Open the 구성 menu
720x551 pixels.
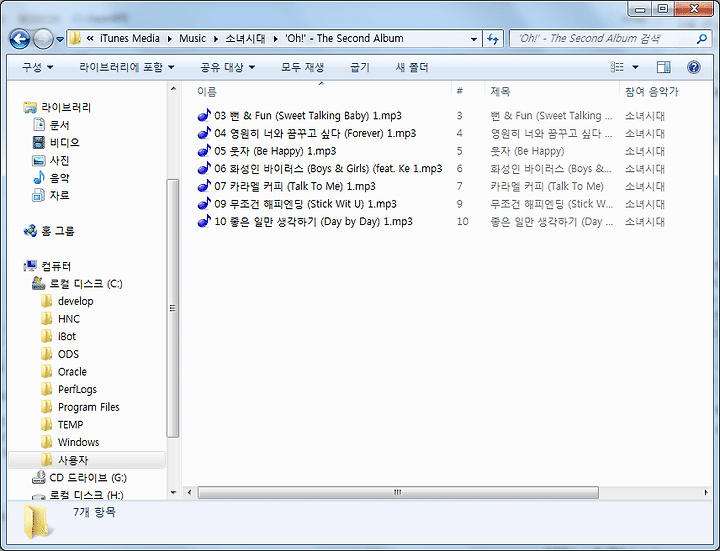click(38, 67)
